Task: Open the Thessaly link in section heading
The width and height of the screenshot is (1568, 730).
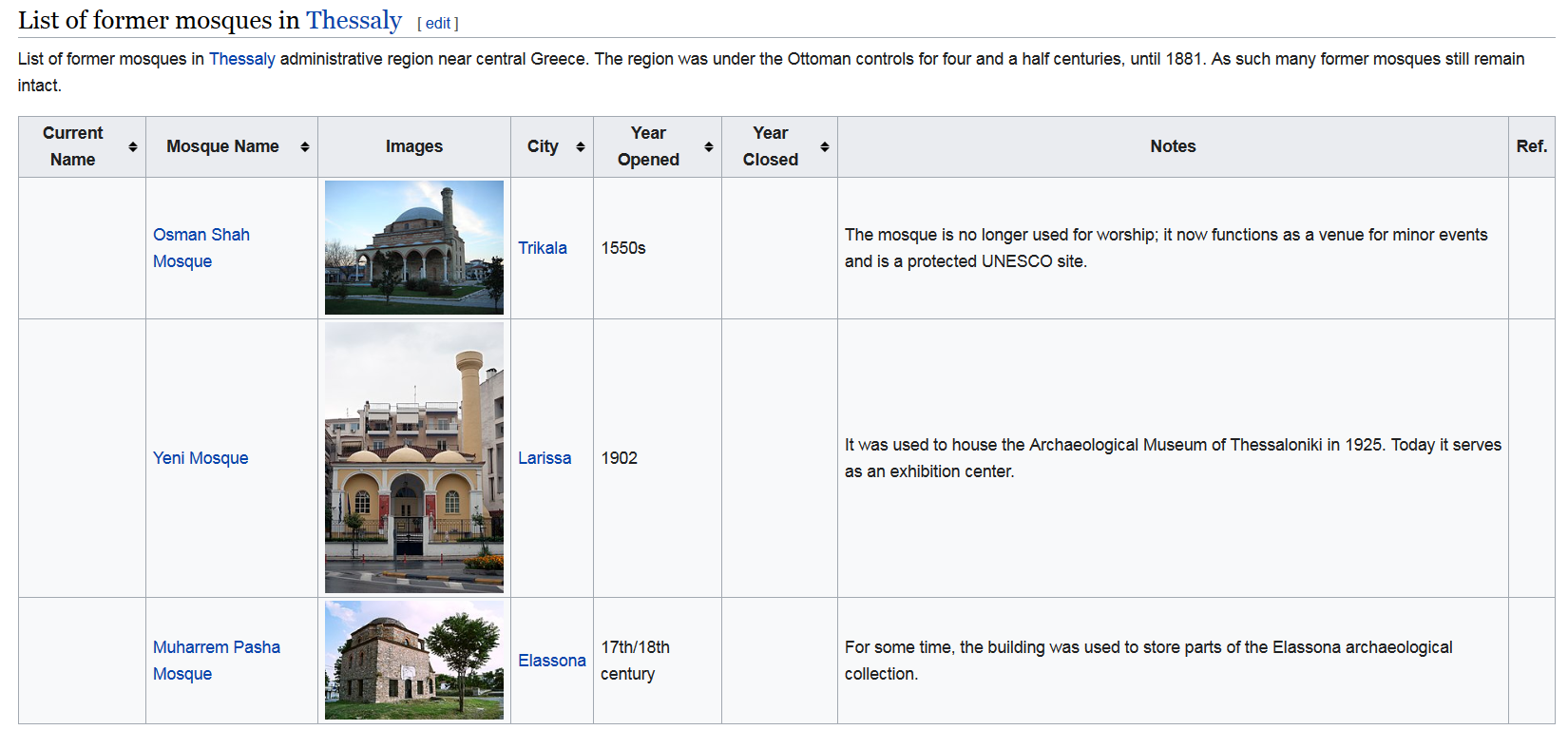Action: coord(354,20)
